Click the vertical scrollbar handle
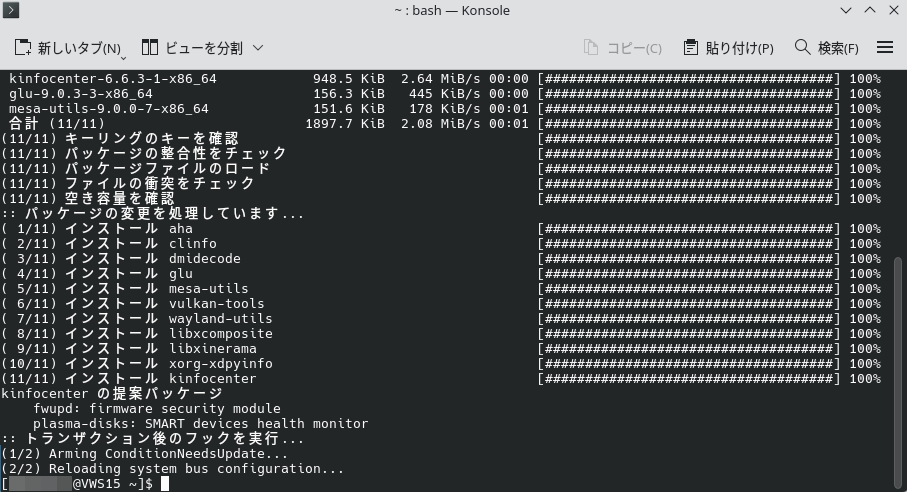 click(x=899, y=370)
